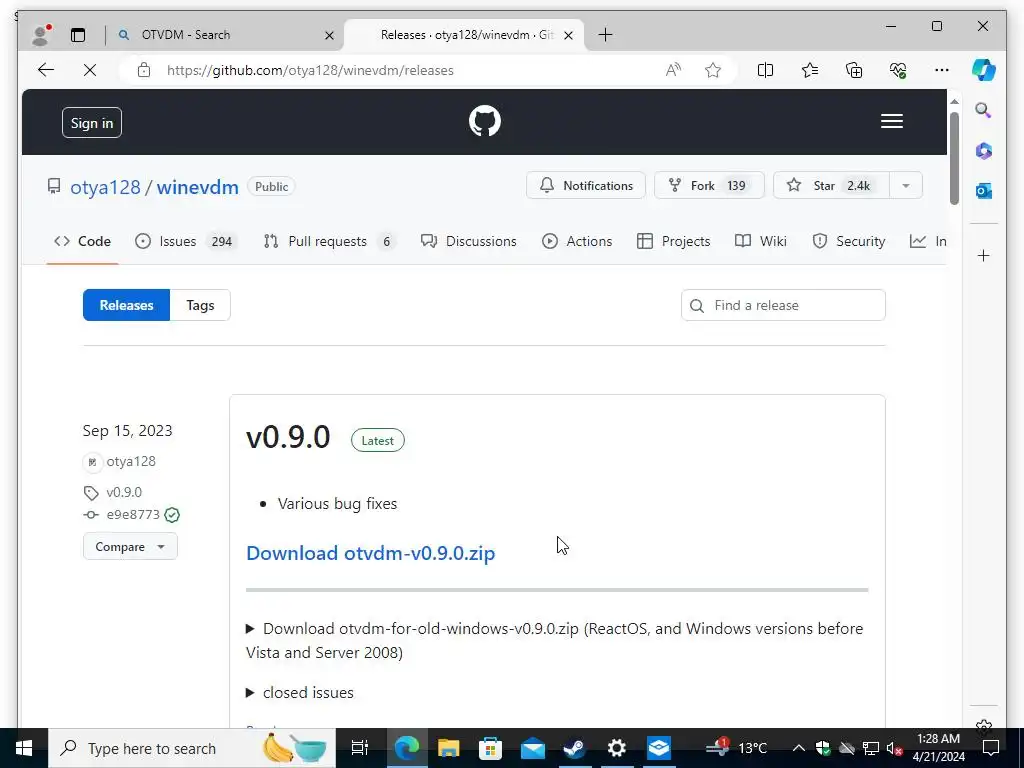1024x768 pixels.
Task: Open the Issues tab
Action: tap(185, 241)
